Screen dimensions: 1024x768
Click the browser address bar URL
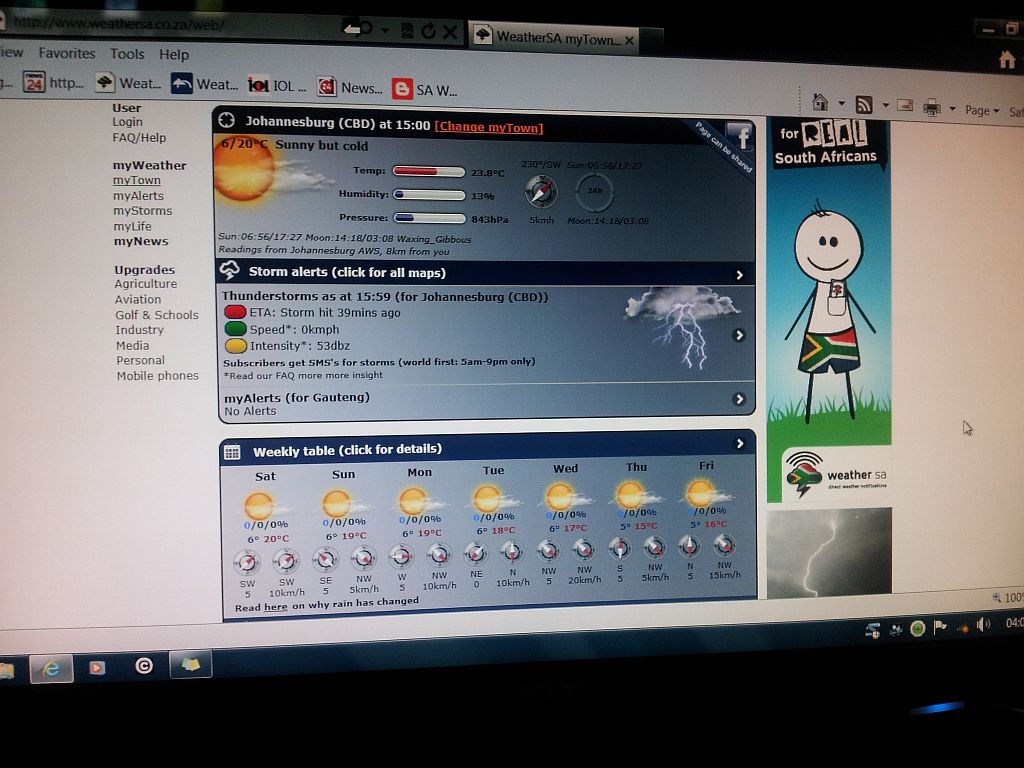click(x=121, y=24)
